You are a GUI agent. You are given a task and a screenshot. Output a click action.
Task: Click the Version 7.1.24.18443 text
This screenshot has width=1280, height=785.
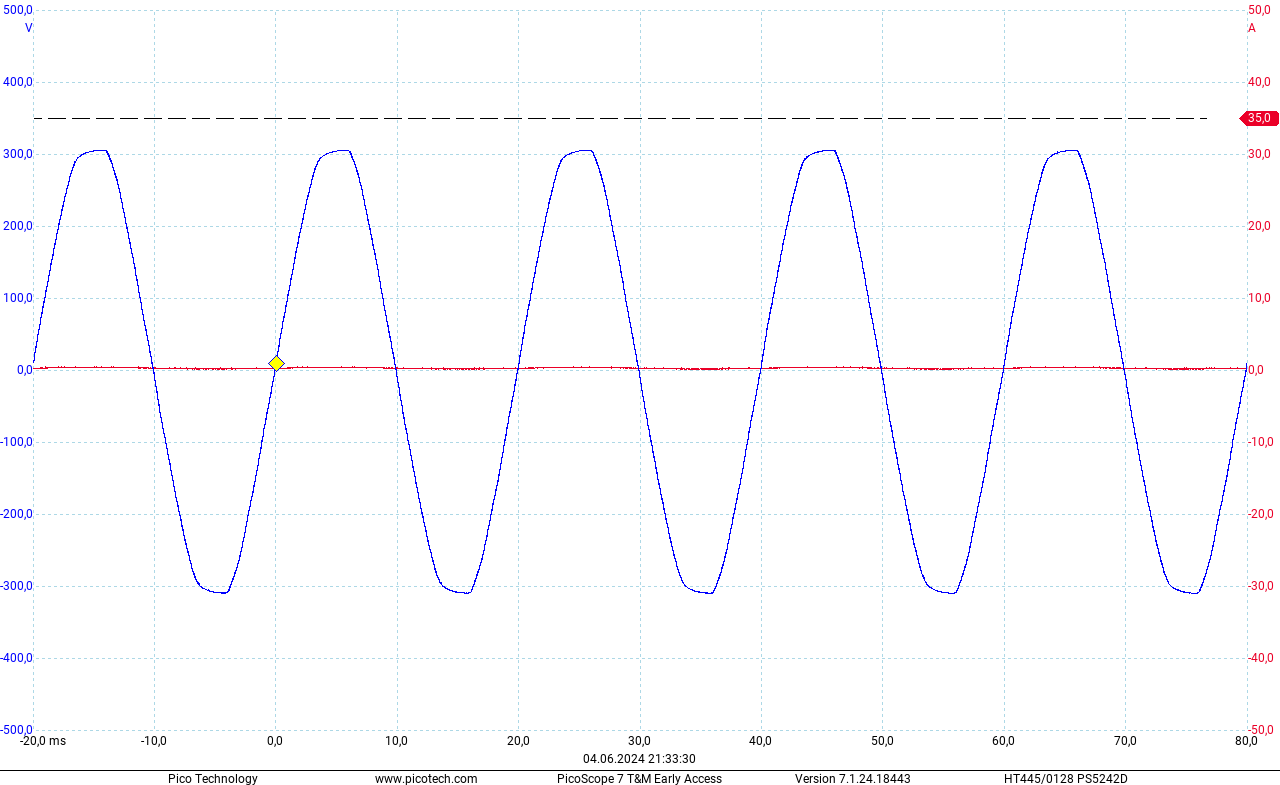tap(853, 779)
